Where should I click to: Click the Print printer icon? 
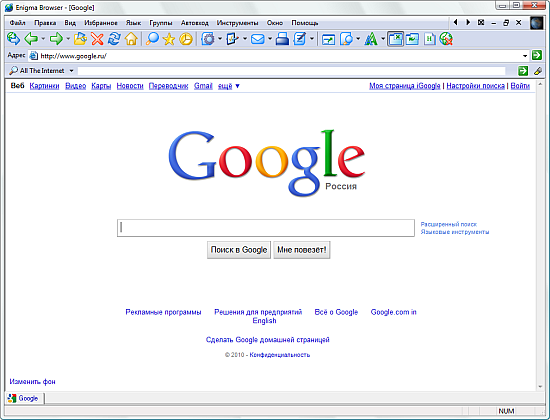click(282, 39)
